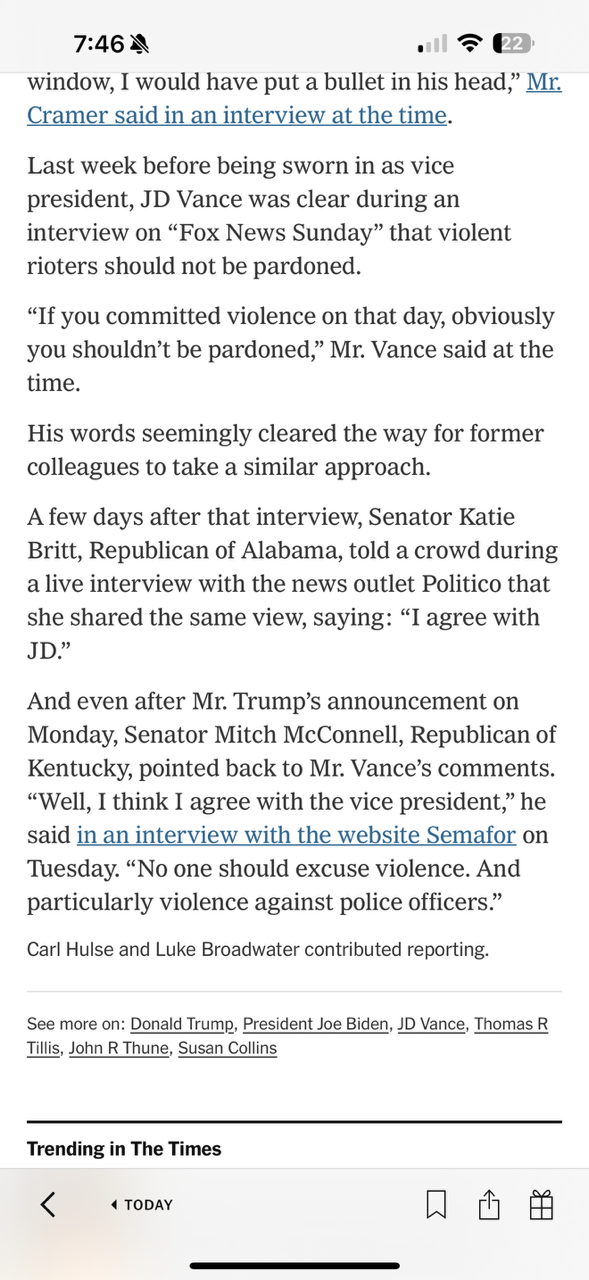The height and width of the screenshot is (1280, 589).
Task: Open Mr. Cramer interview link
Action: [294, 98]
